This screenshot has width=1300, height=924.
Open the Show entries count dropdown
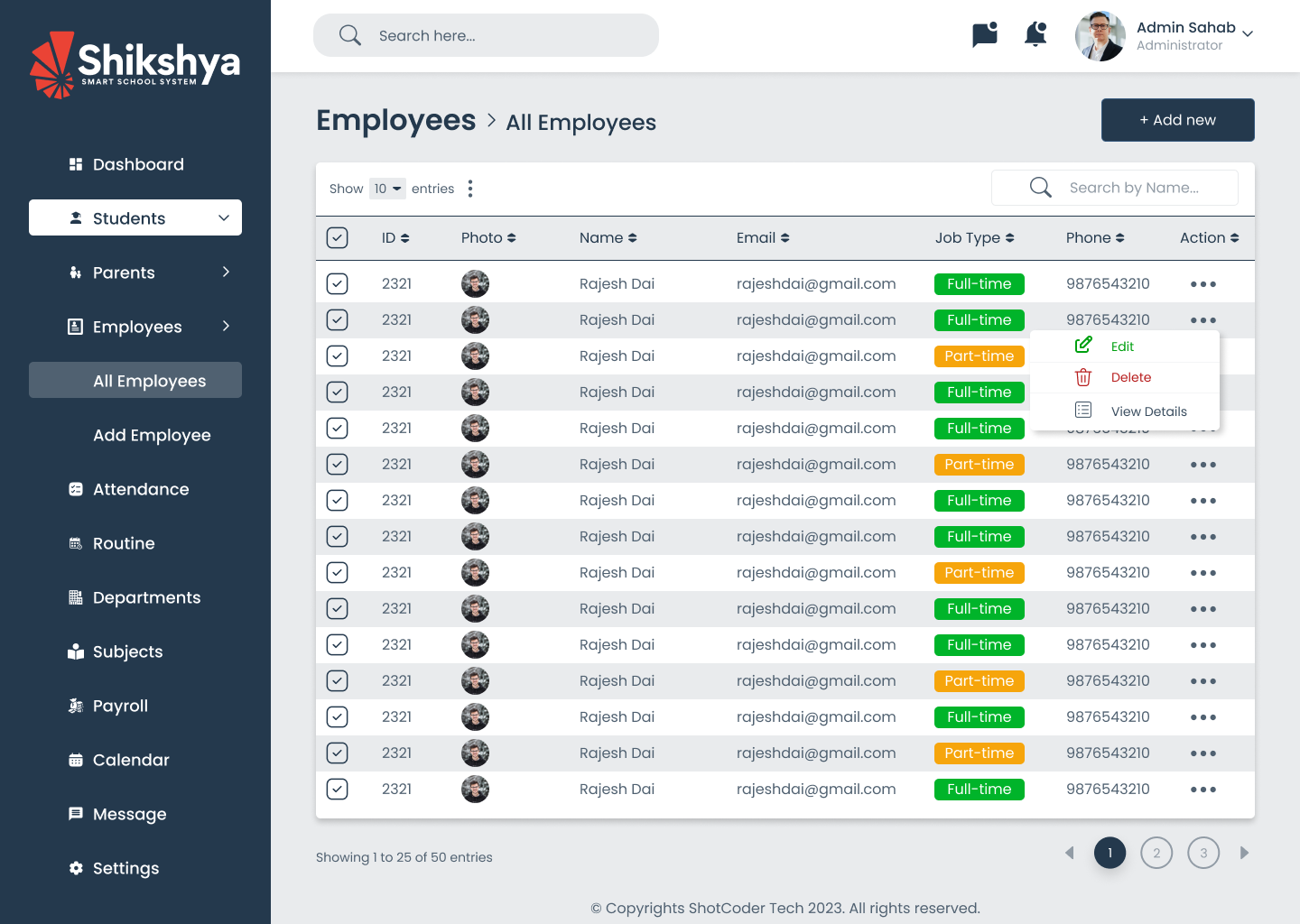387,189
